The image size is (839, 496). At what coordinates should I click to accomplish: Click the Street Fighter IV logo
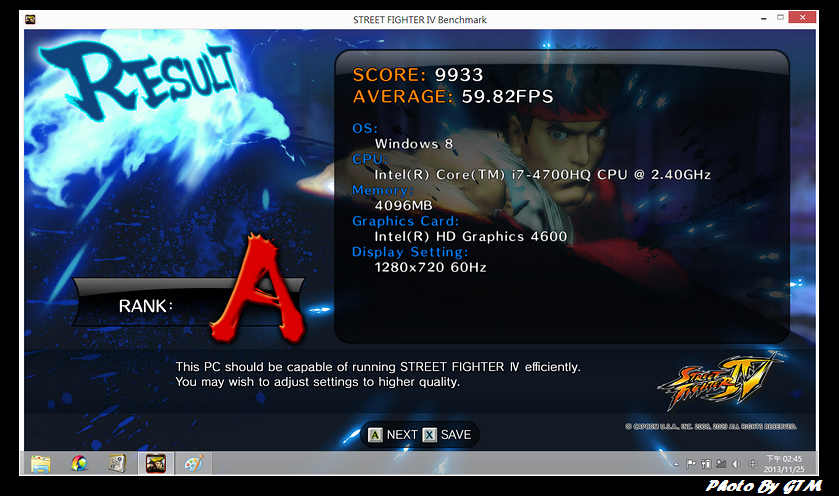click(719, 381)
